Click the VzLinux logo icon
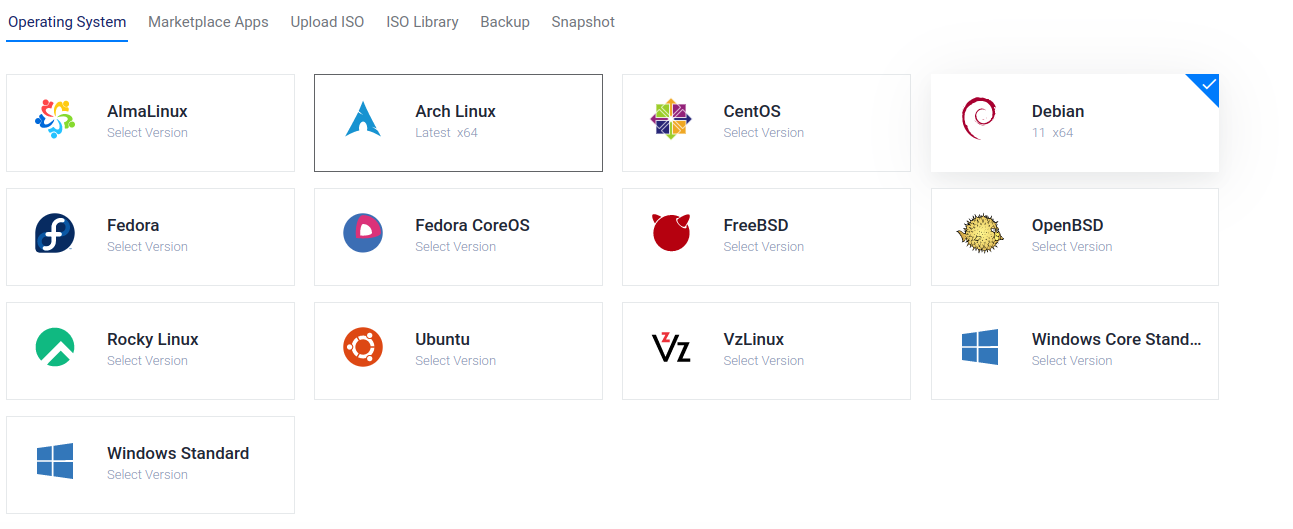This screenshot has width=1293, height=529. pos(671,348)
